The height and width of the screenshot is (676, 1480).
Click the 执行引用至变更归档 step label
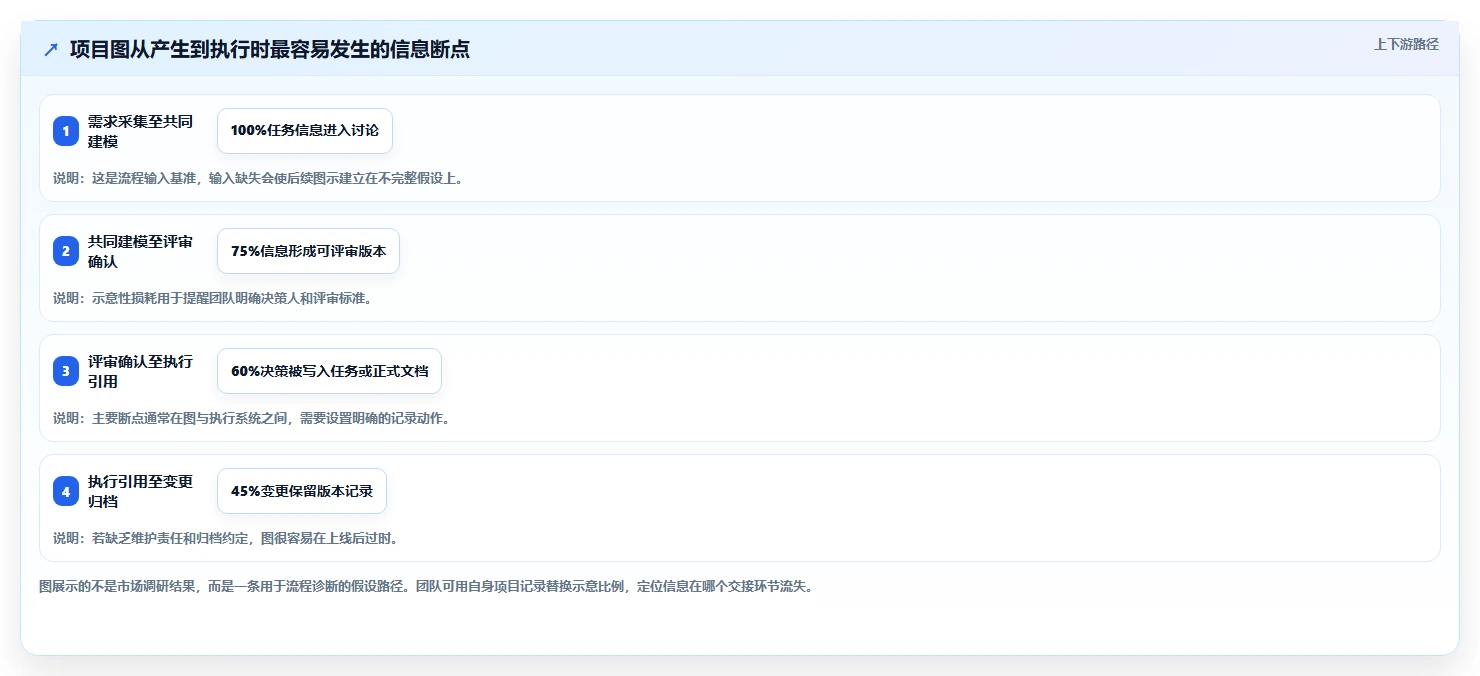141,491
